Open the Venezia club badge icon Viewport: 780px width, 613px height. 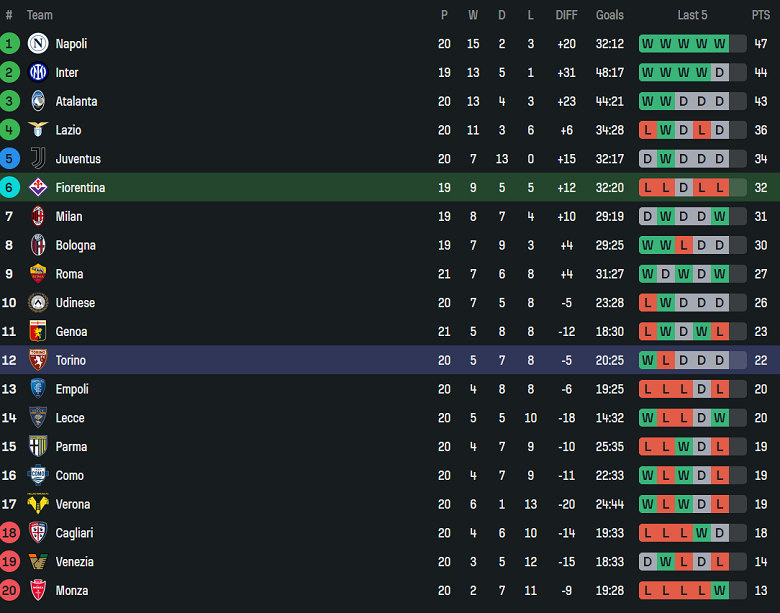click(x=38, y=562)
